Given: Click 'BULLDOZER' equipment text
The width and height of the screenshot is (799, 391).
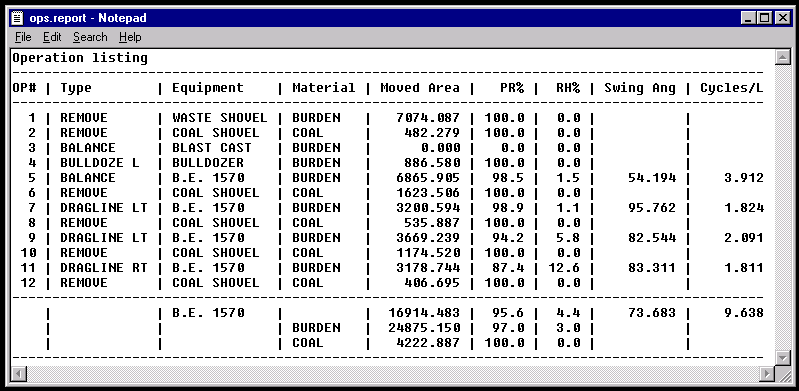Looking at the screenshot, I should (208, 163).
